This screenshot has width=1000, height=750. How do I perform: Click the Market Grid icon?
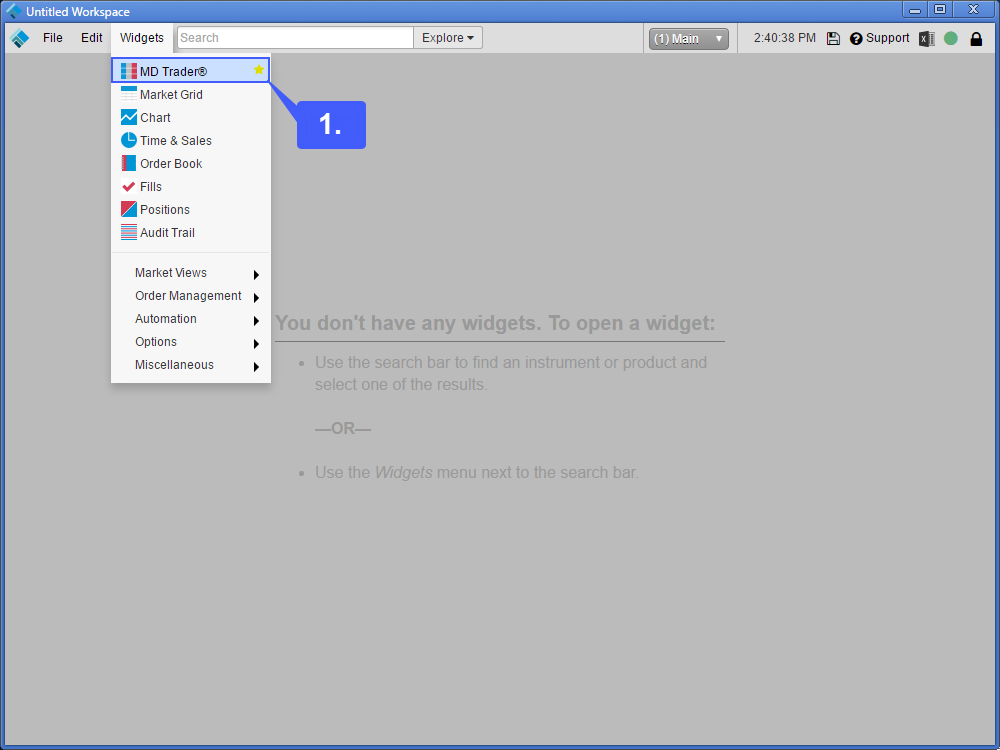point(129,94)
